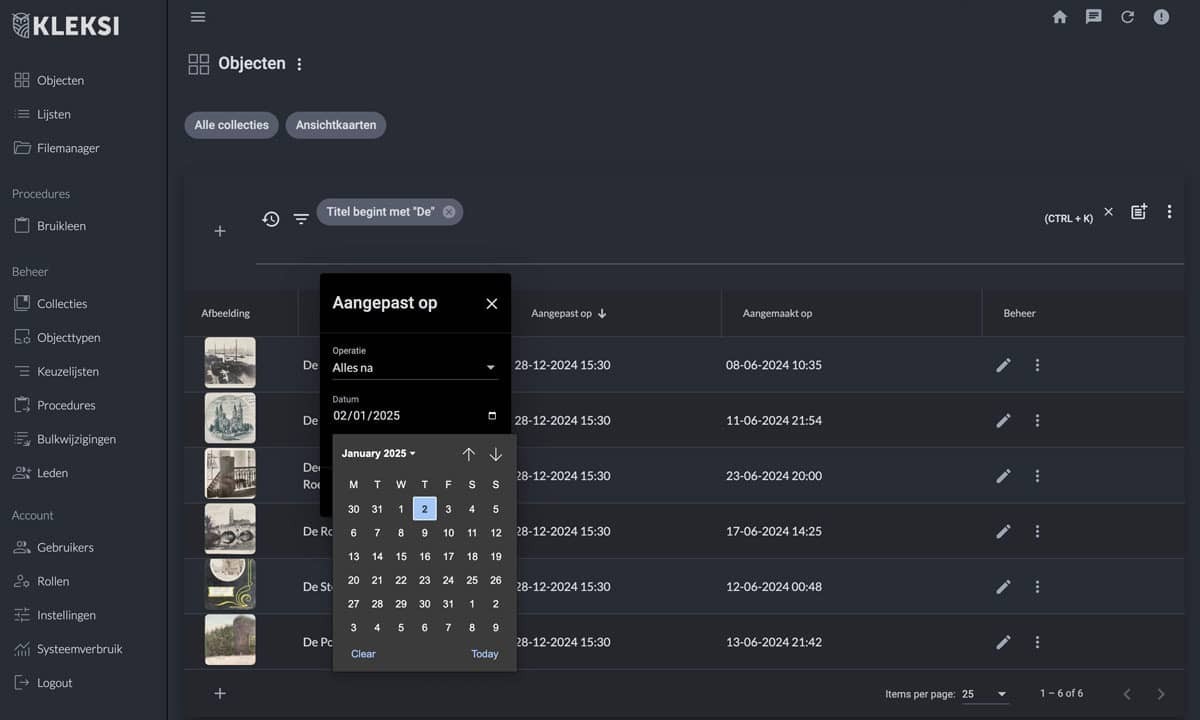
Task: Edit the first row with pencil icon
Action: coord(1003,365)
